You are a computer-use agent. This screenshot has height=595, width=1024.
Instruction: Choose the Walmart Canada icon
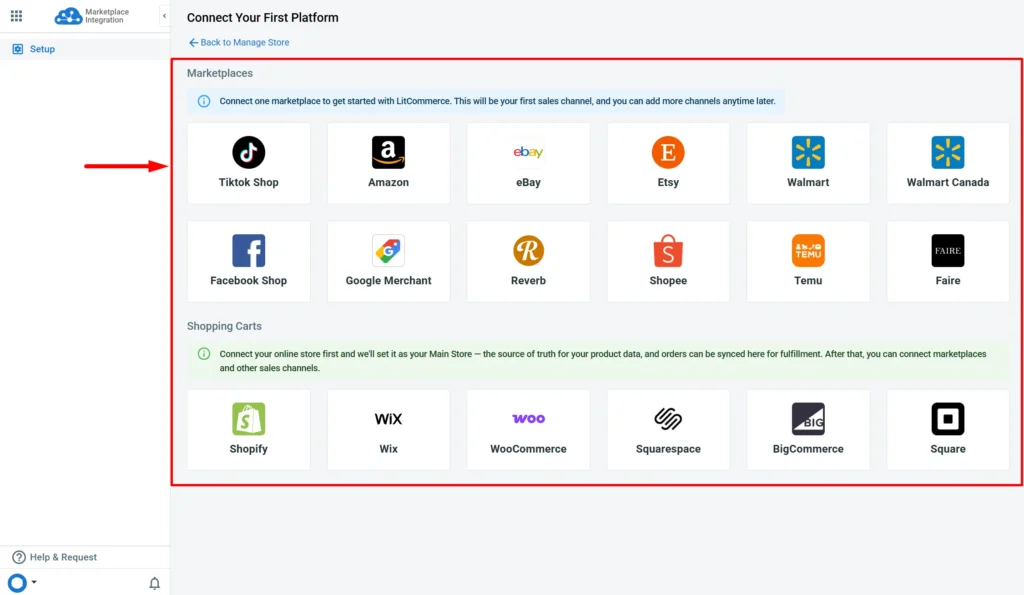tap(948, 152)
